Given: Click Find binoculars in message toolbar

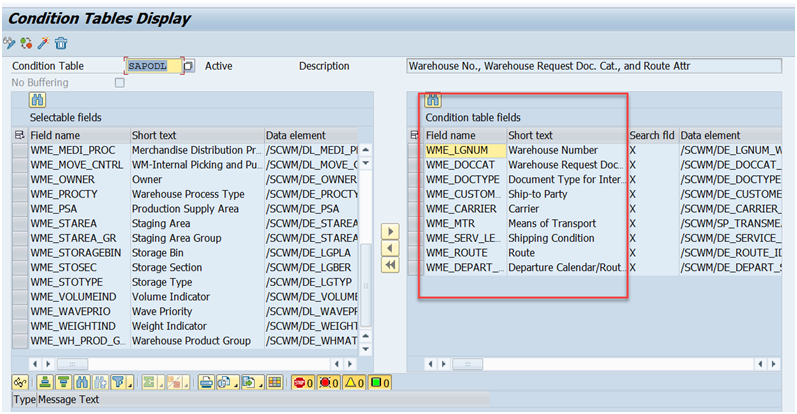Looking at the screenshot, I should [x=82, y=382].
